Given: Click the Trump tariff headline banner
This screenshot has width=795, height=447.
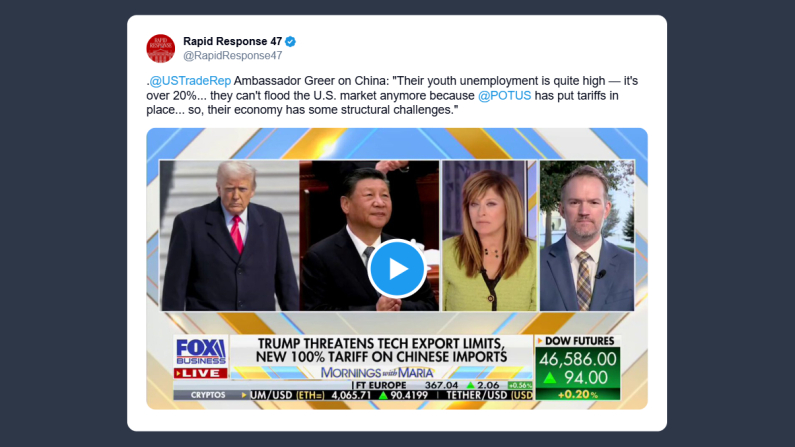Looking at the screenshot, I should (381, 350).
